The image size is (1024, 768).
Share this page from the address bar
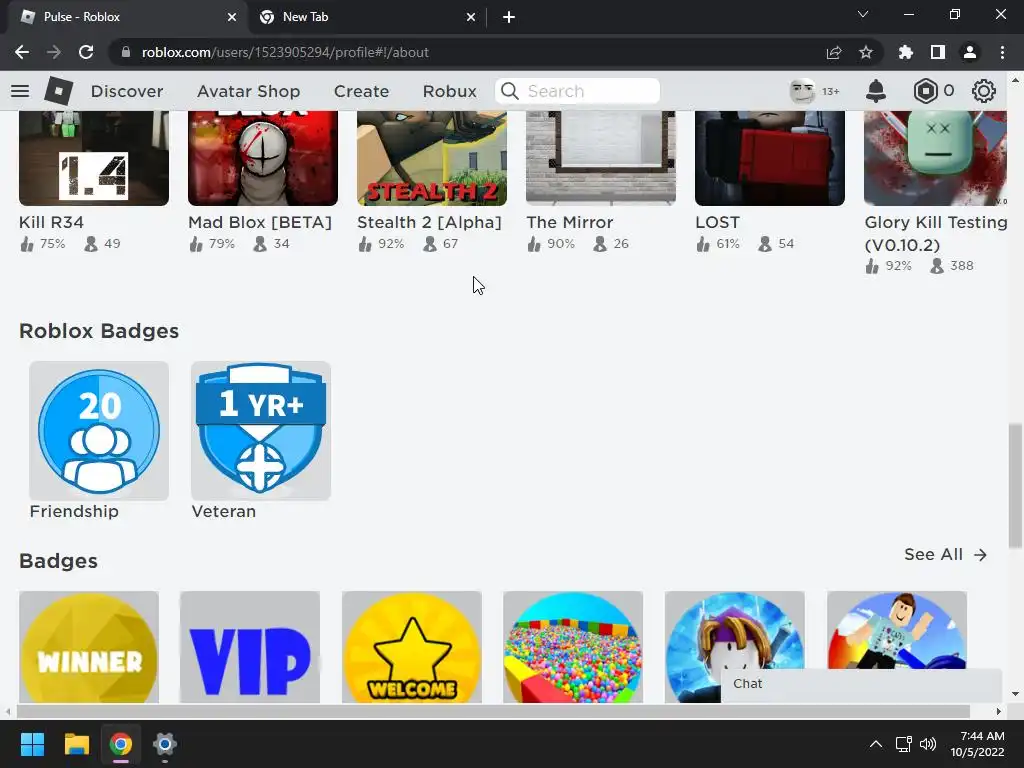(834, 52)
